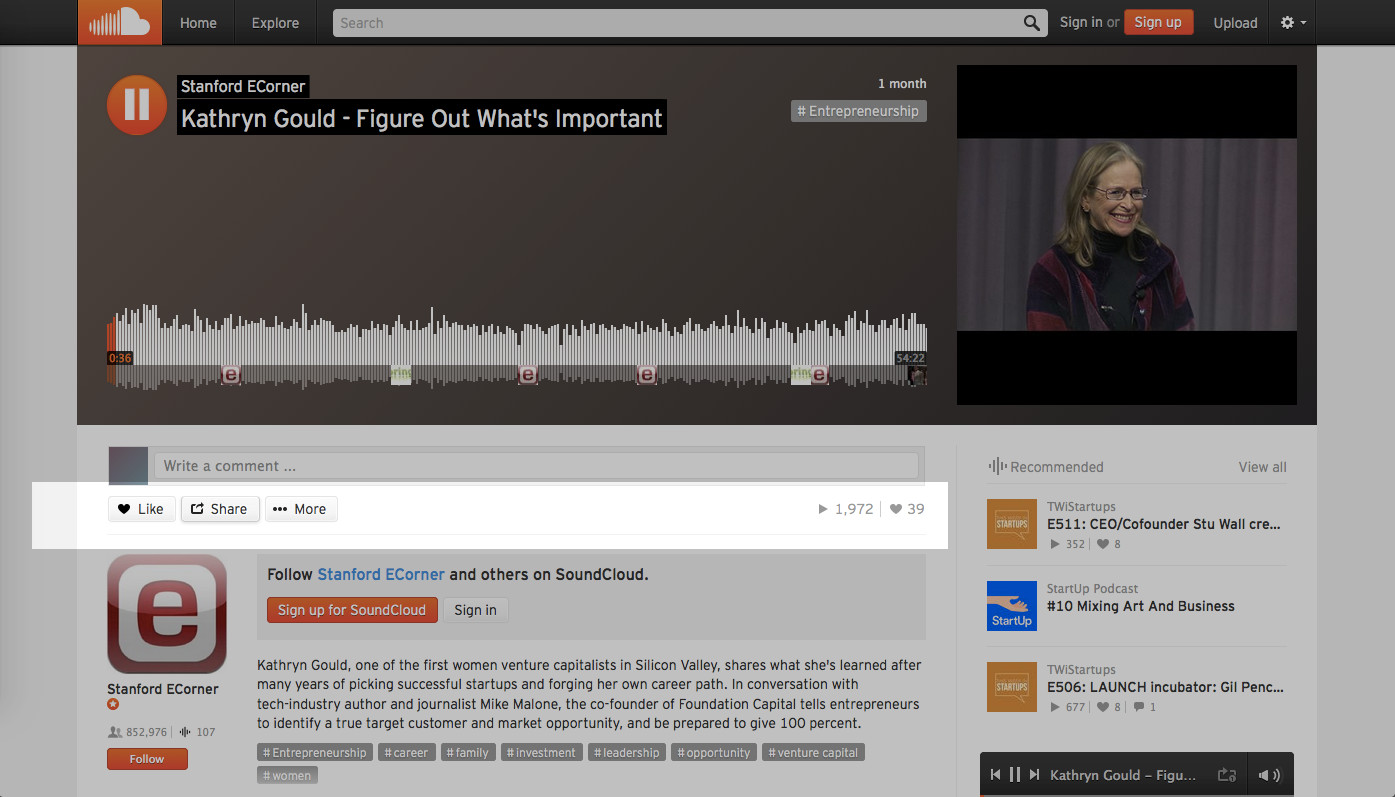Click the 1,972 plays count
1395x797 pixels.
pos(846,509)
